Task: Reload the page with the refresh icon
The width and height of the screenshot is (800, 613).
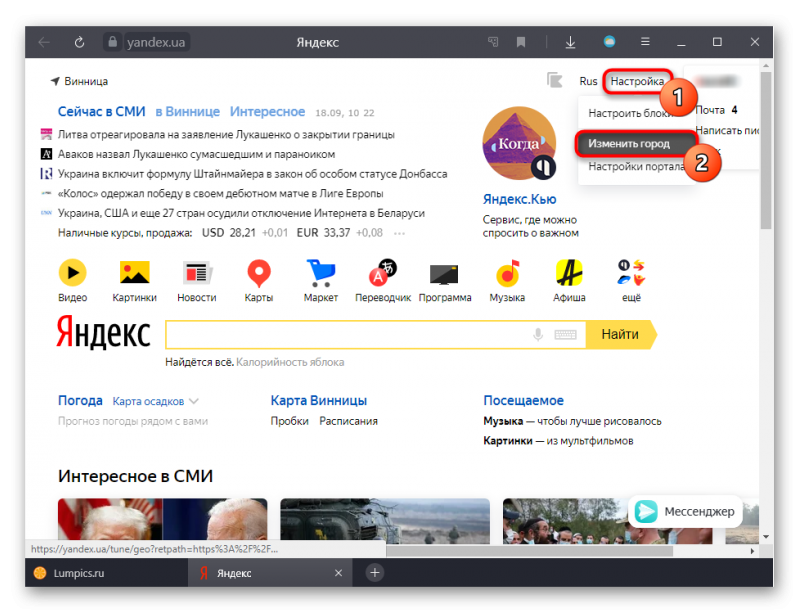Action: (79, 42)
